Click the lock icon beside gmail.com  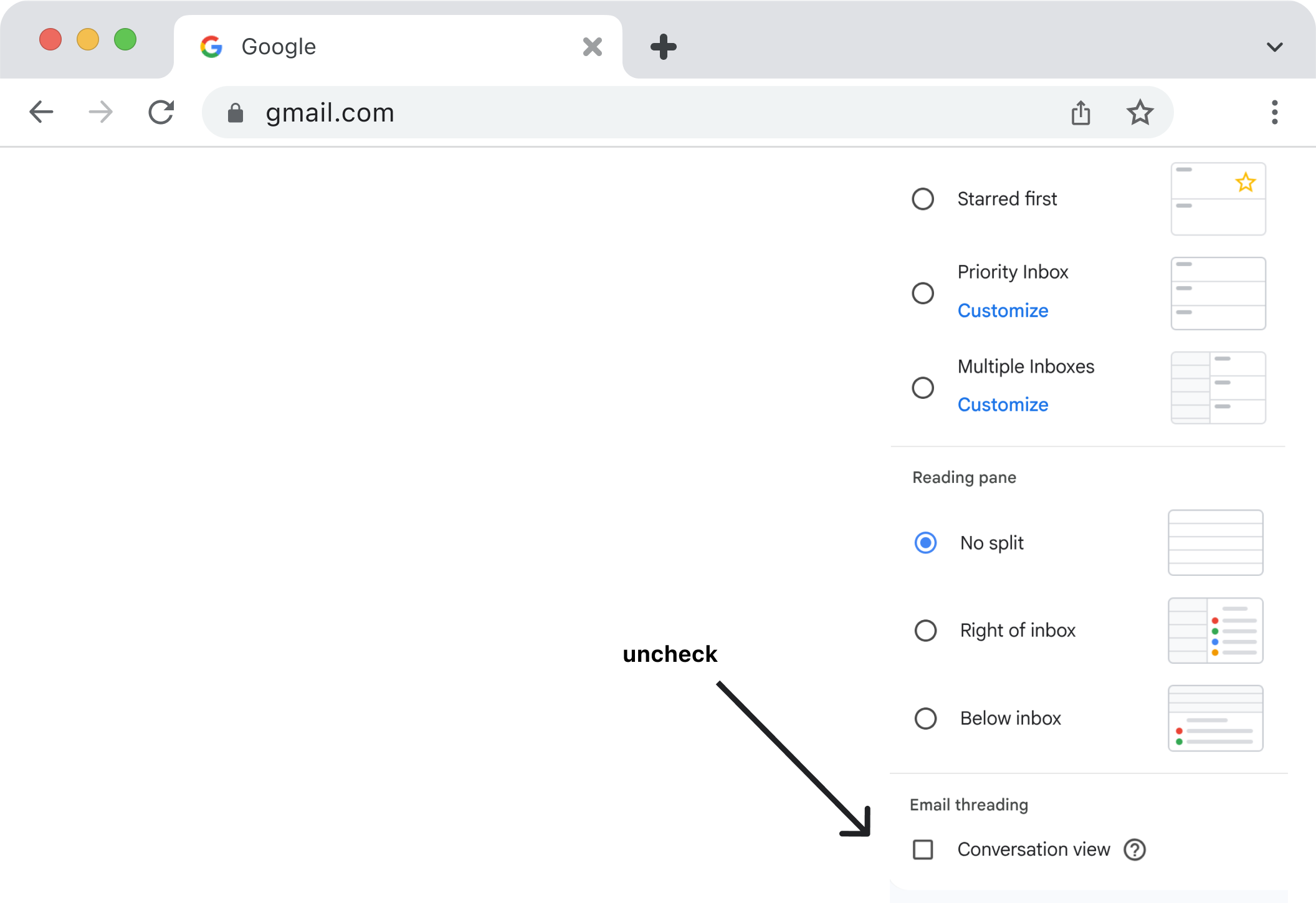(x=236, y=113)
